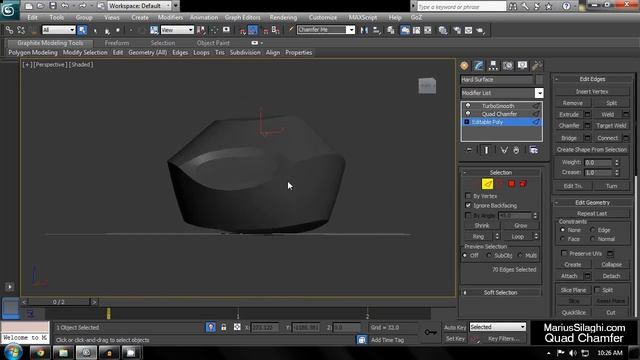
Task: Click the Grow selection button
Action: (520, 225)
